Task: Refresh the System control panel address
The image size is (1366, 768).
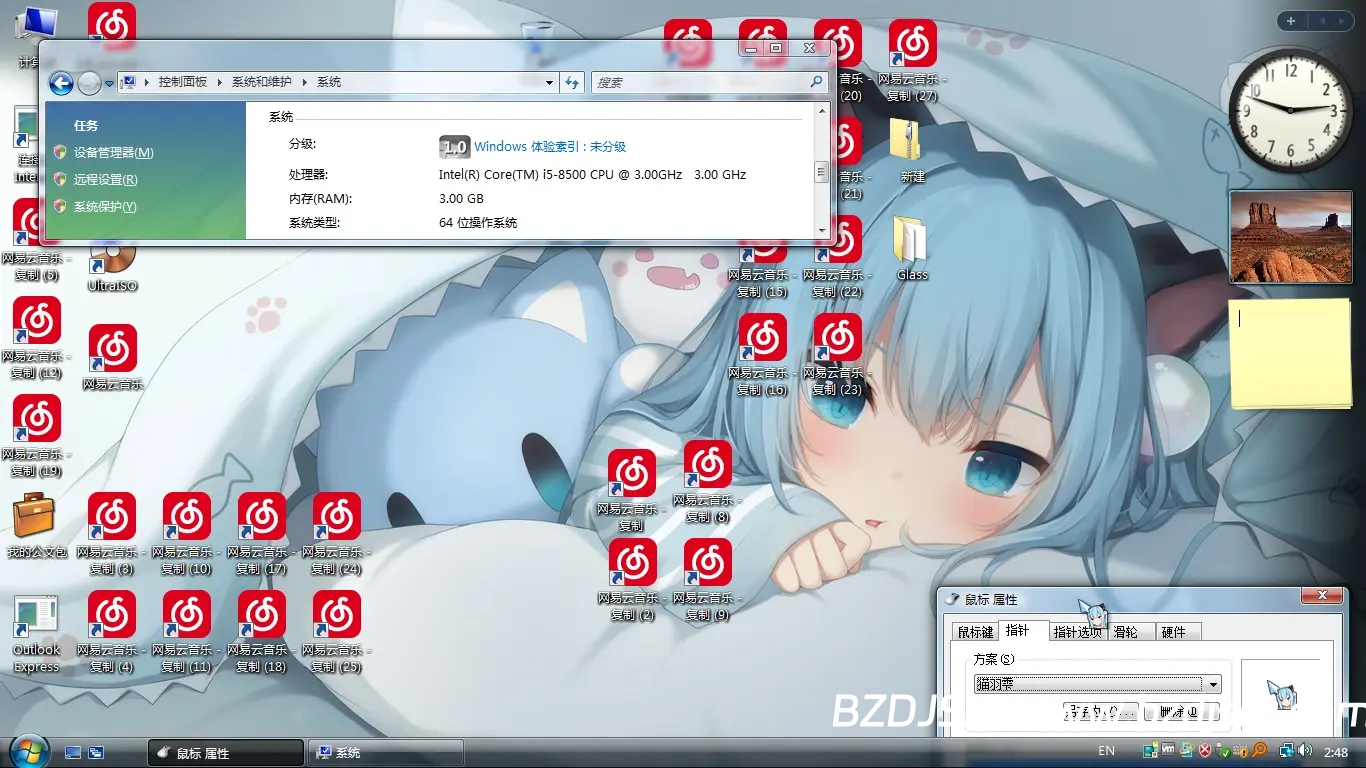Action: pyautogui.click(x=572, y=83)
